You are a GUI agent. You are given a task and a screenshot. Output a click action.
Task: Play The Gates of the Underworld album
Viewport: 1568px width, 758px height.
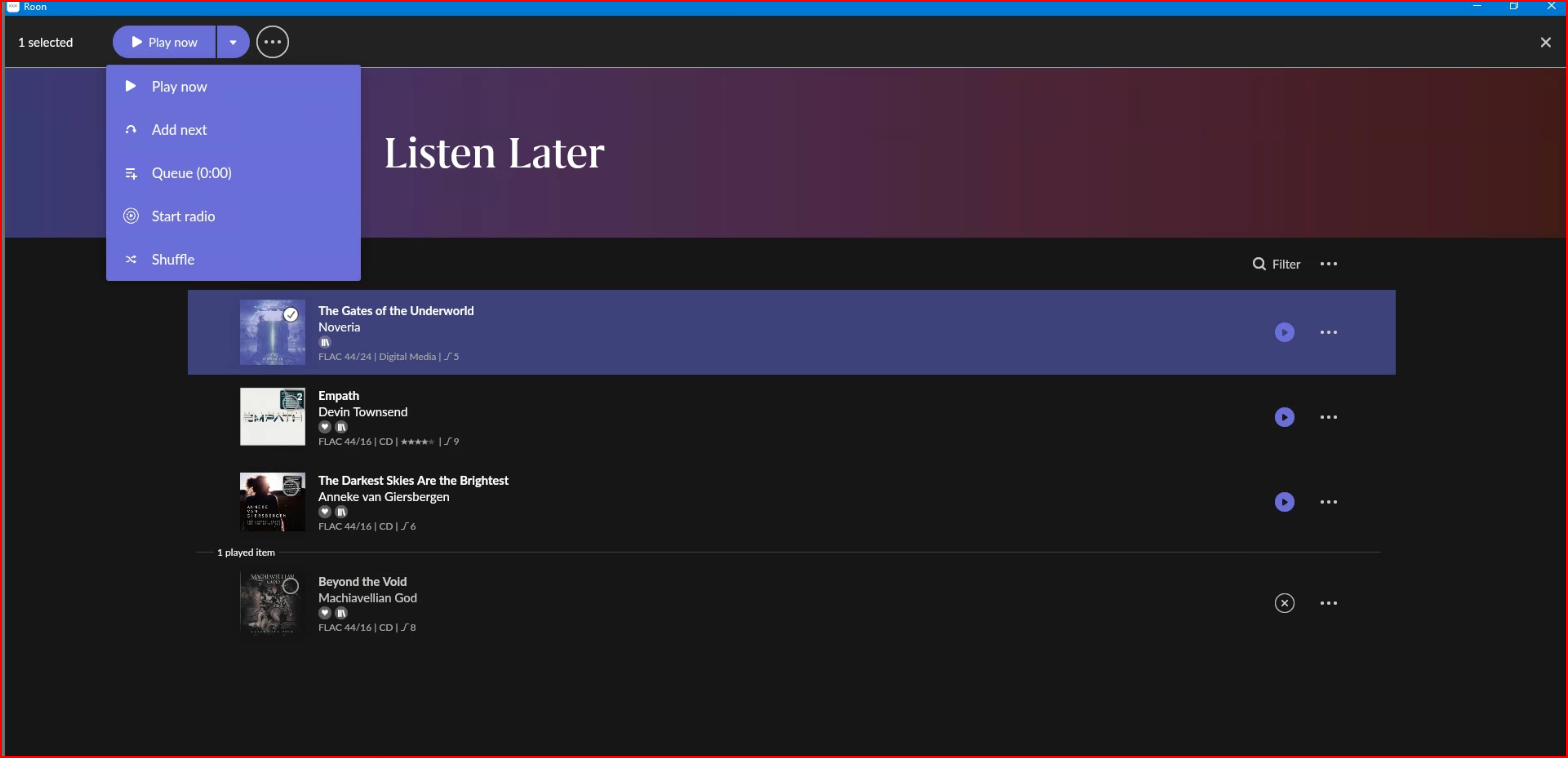click(1284, 332)
